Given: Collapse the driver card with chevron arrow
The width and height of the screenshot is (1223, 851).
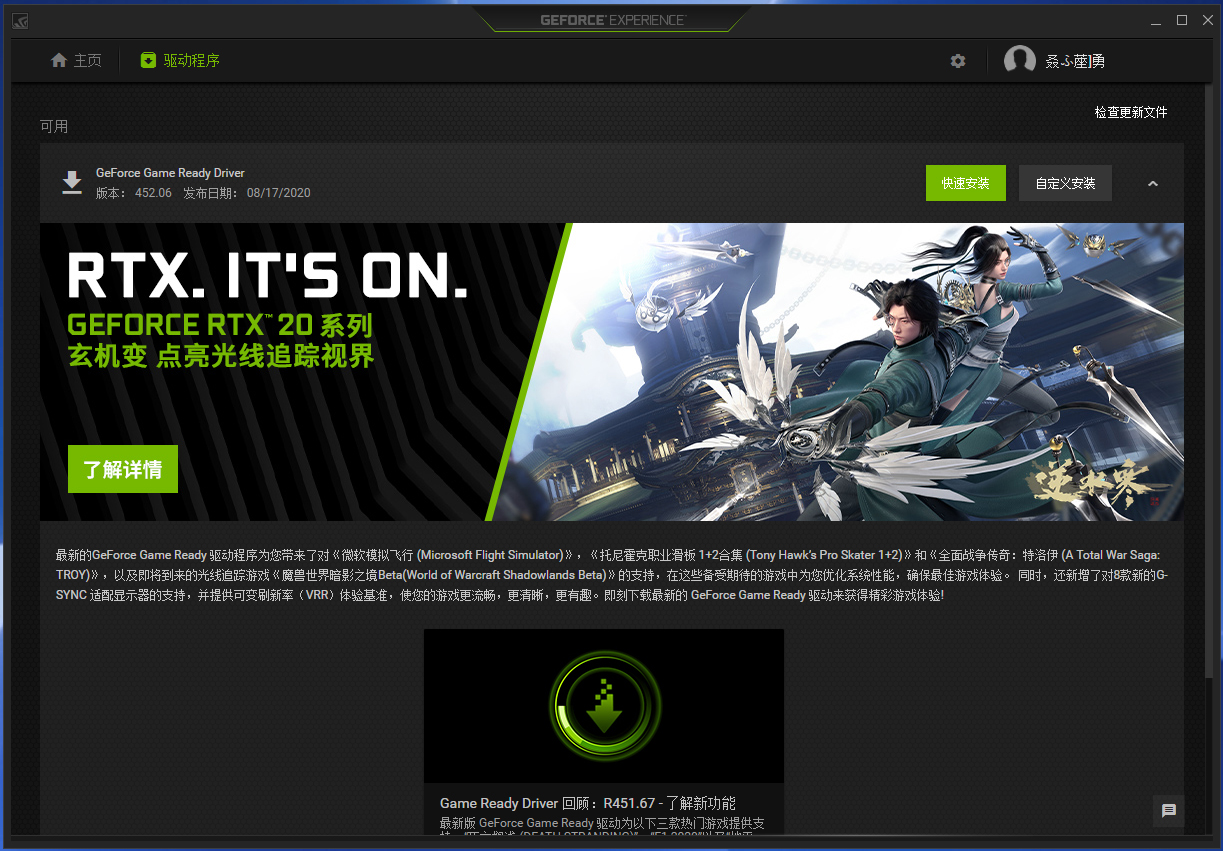Looking at the screenshot, I should 1153,183.
